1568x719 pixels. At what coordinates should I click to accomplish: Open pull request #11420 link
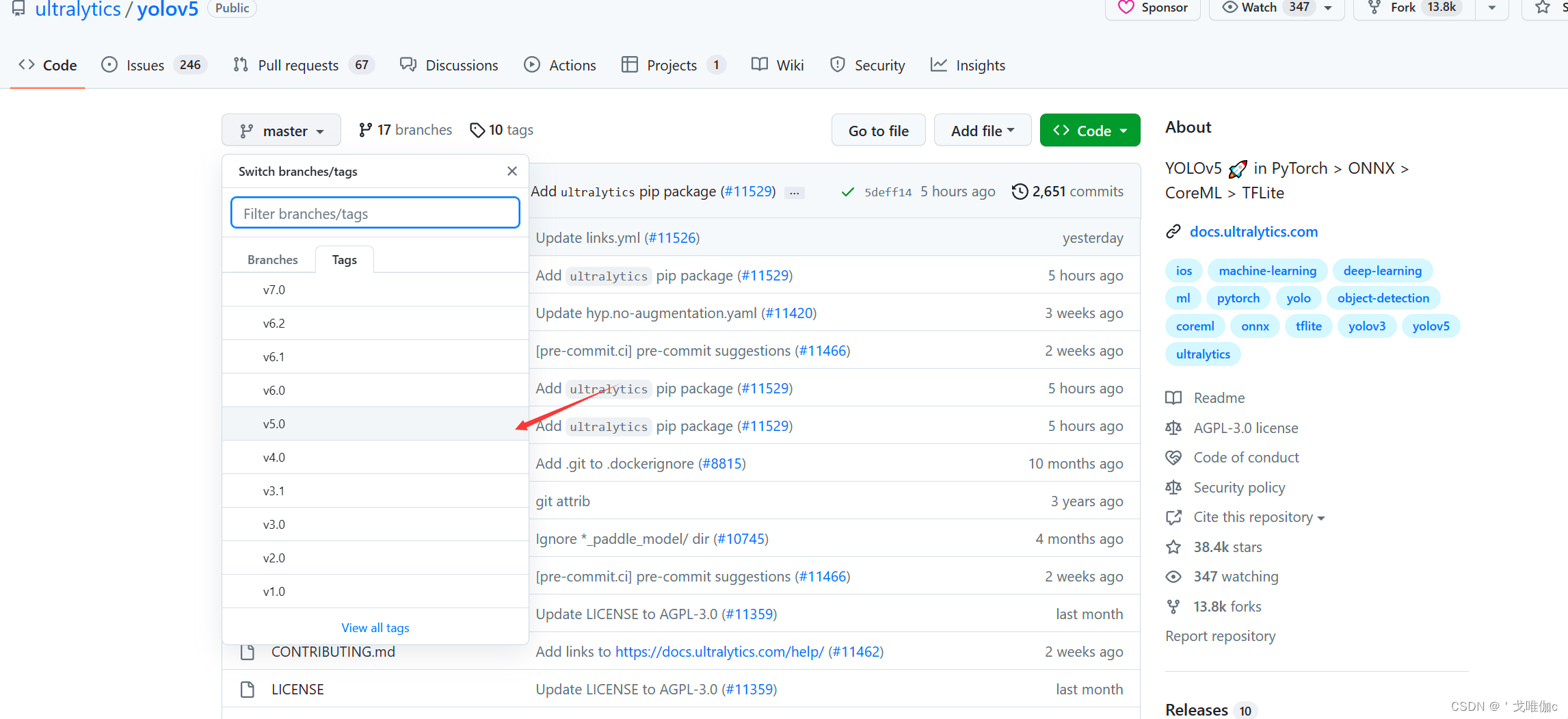[789, 313]
